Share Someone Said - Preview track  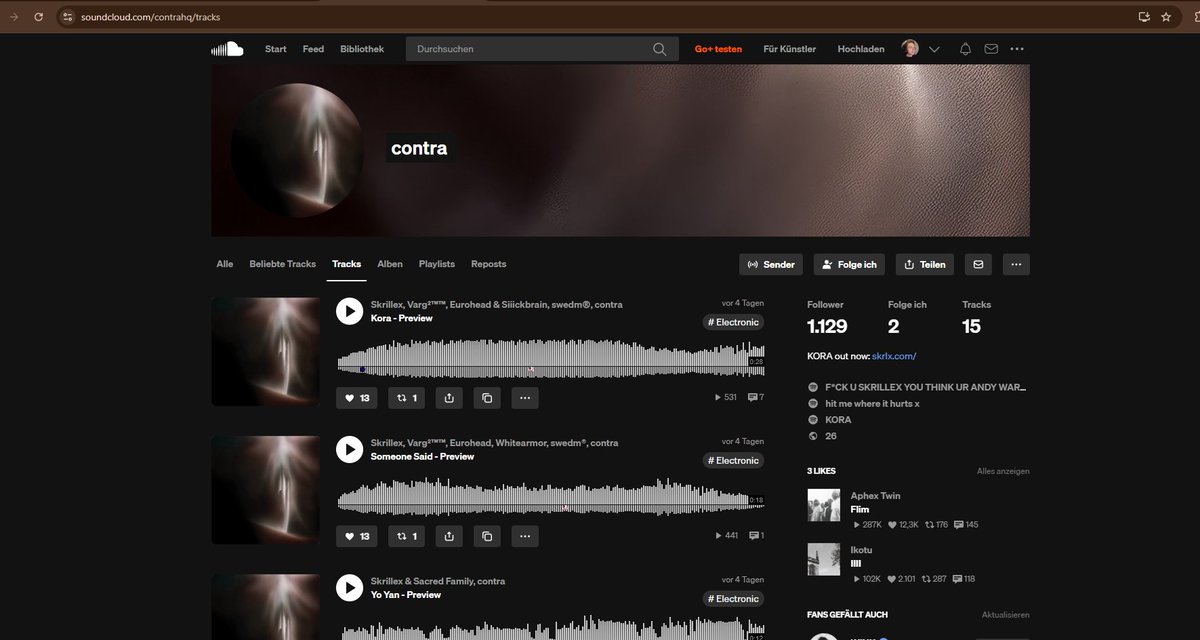pos(449,536)
